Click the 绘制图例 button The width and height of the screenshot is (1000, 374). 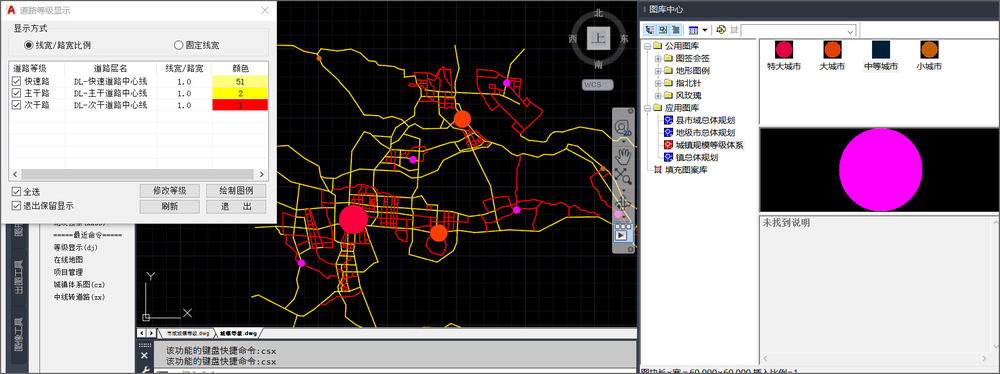pos(236,190)
